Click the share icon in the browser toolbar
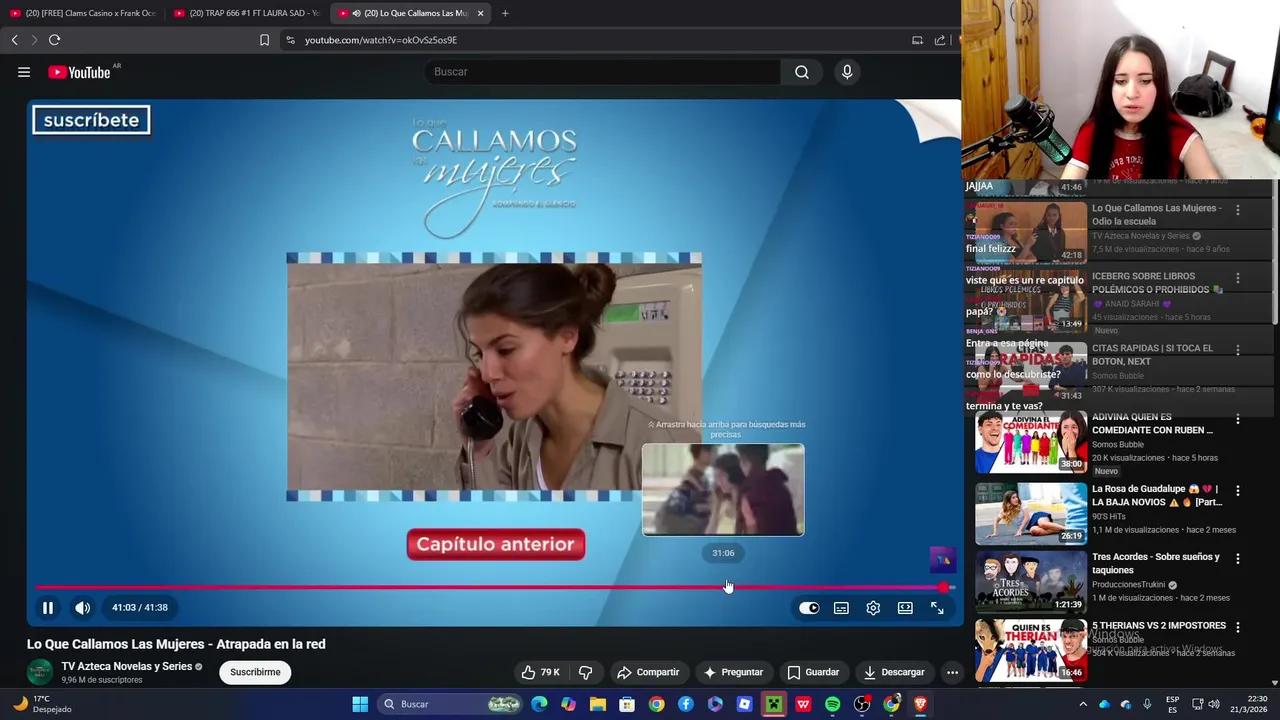 pos(940,40)
